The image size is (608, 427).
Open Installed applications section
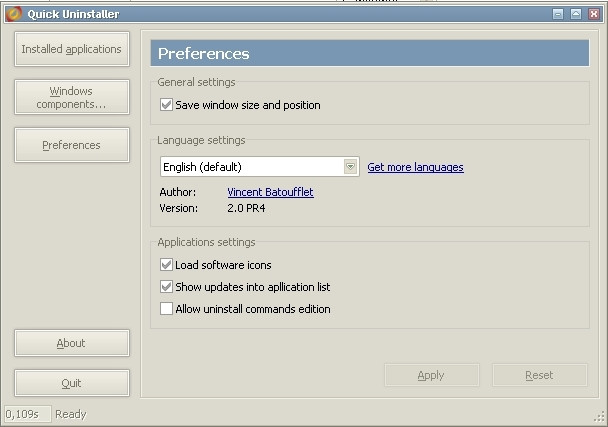pos(72,49)
